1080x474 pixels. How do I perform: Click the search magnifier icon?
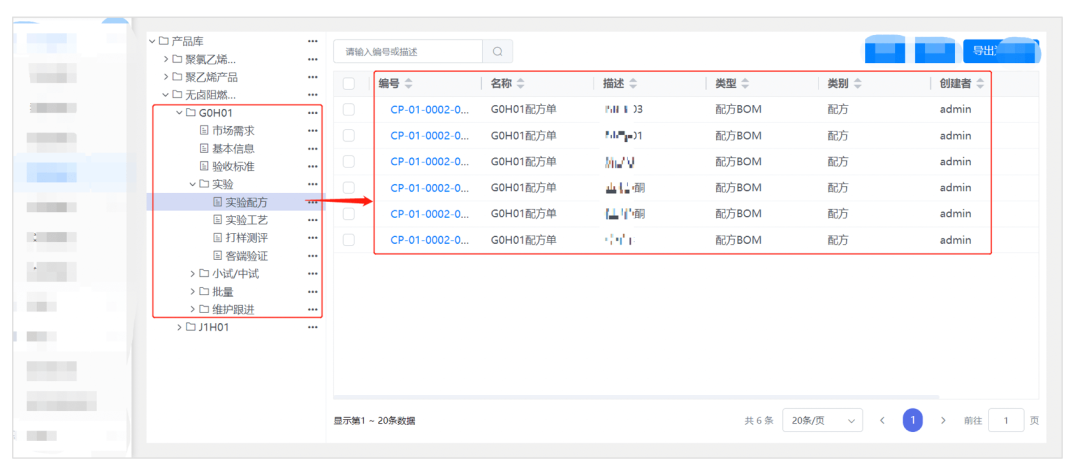click(x=497, y=51)
